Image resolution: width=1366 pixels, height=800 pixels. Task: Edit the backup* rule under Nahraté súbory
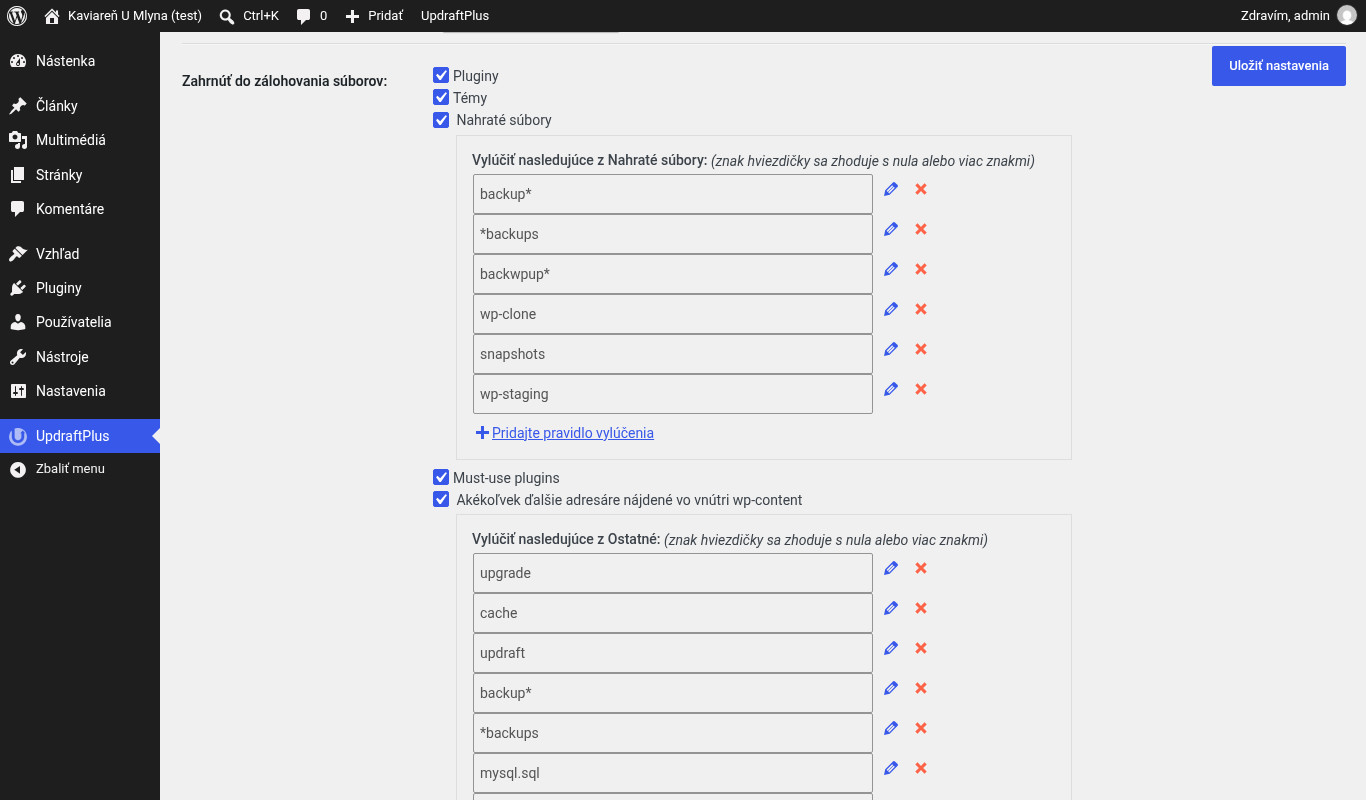(891, 189)
